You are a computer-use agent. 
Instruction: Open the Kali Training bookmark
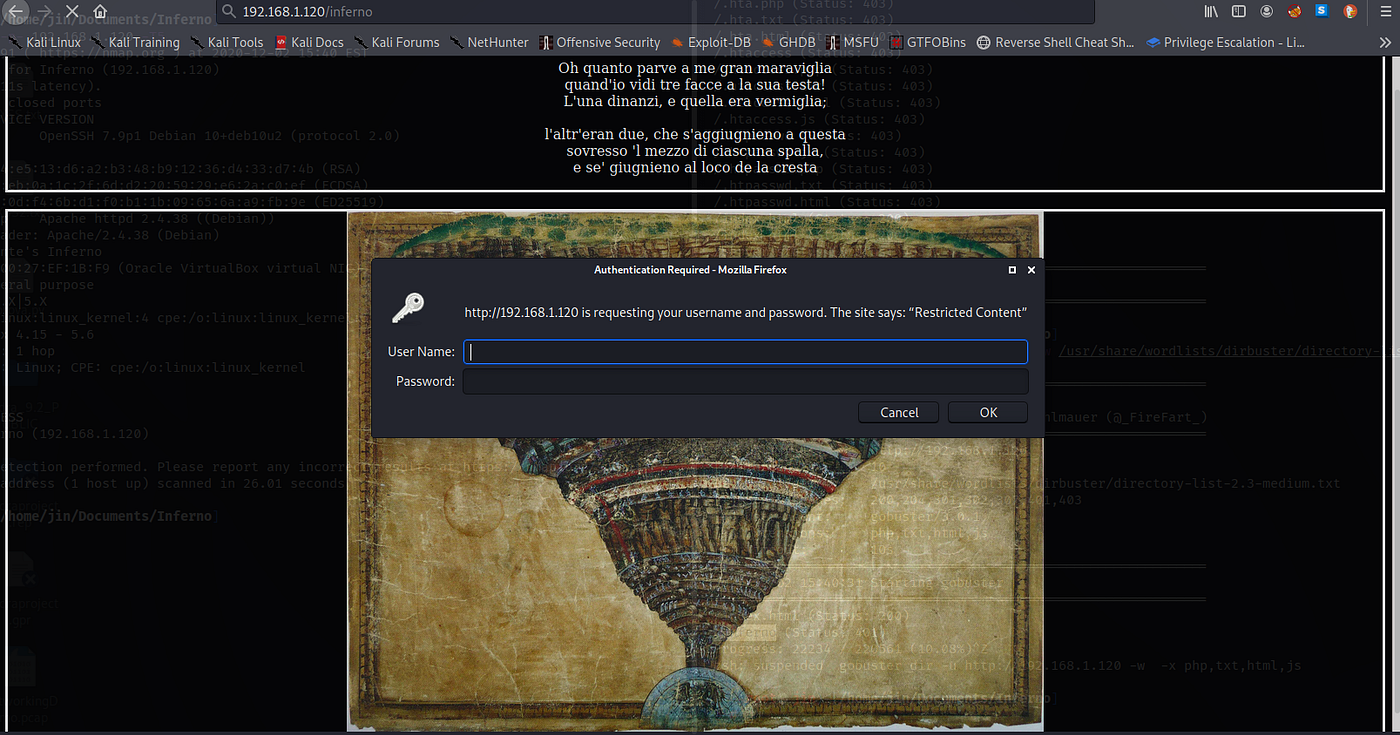[x=135, y=42]
